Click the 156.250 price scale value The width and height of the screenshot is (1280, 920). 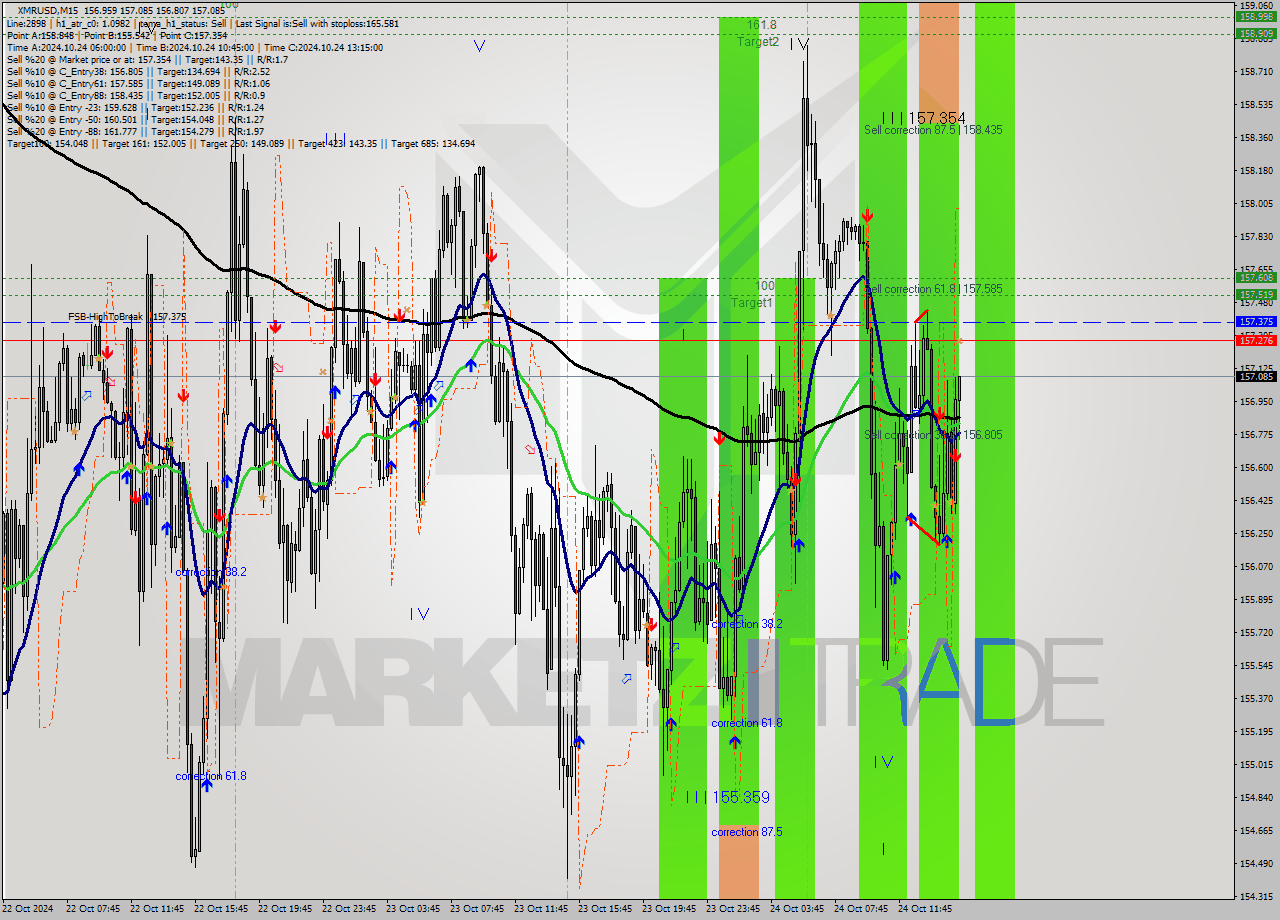(x=1256, y=533)
